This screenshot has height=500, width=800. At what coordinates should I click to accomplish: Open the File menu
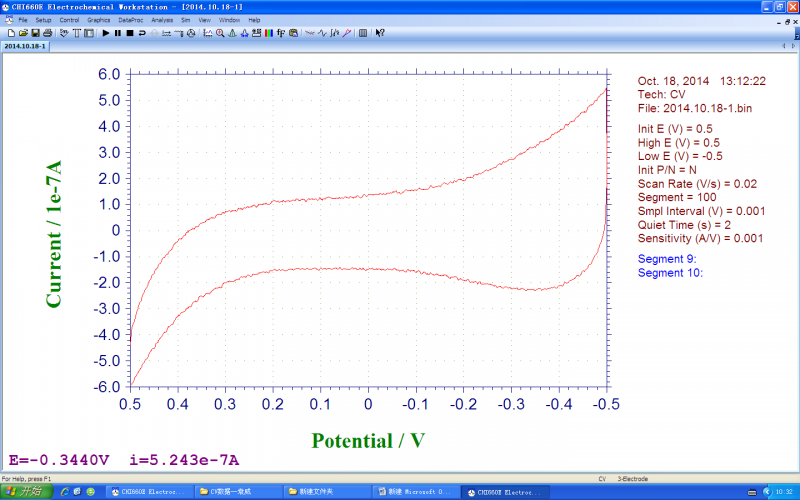[x=23, y=20]
